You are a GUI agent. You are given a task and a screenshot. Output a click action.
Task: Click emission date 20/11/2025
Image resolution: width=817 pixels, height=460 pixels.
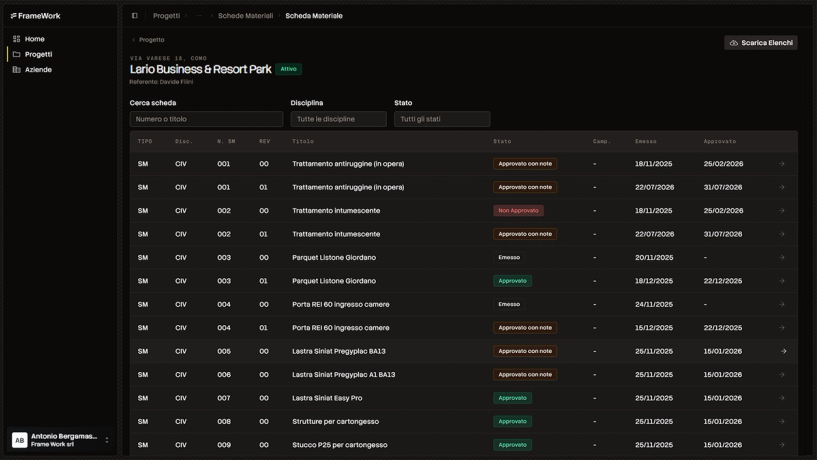coord(653,257)
